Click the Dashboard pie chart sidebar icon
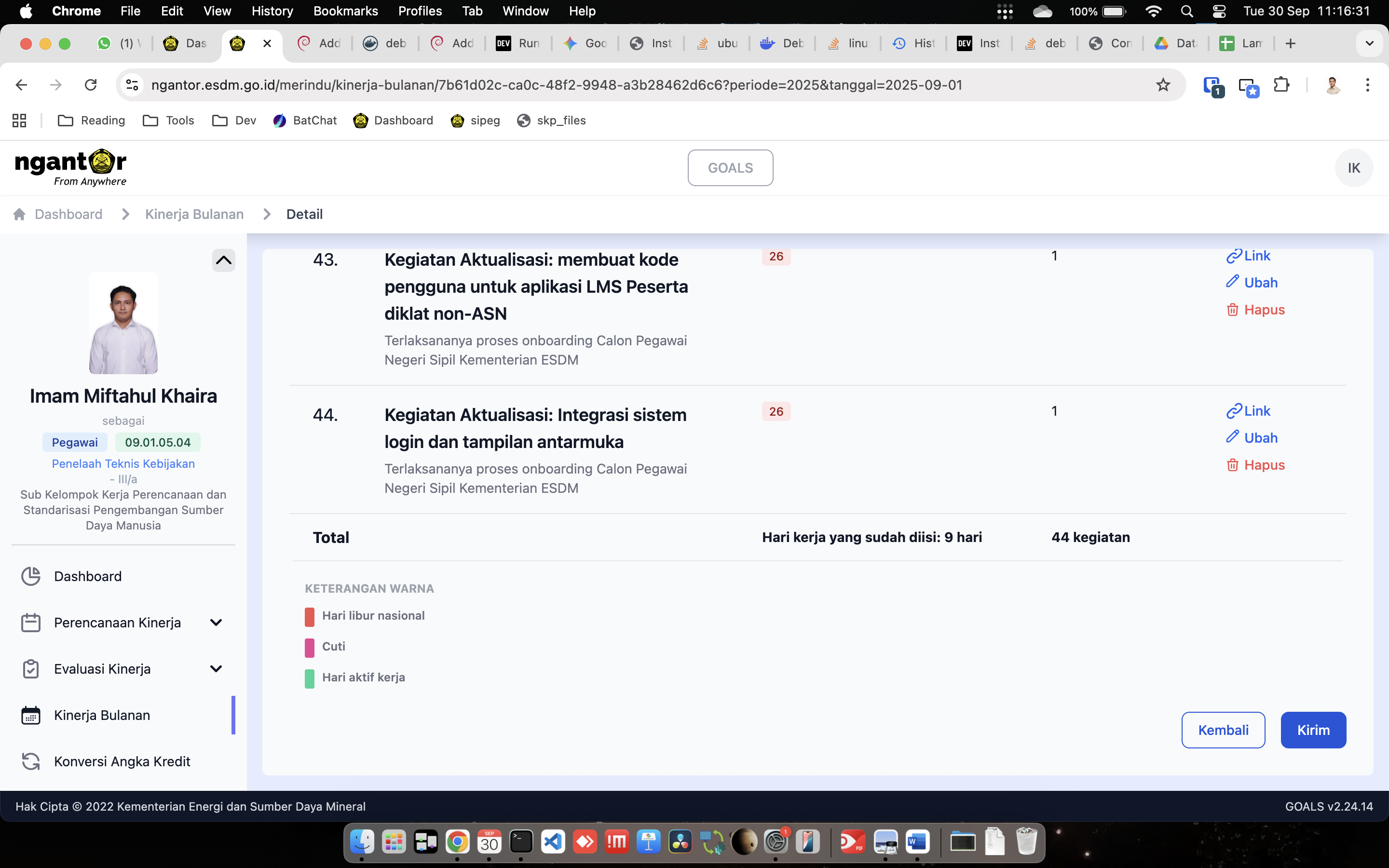The height and width of the screenshot is (868, 1389). pos(31,576)
